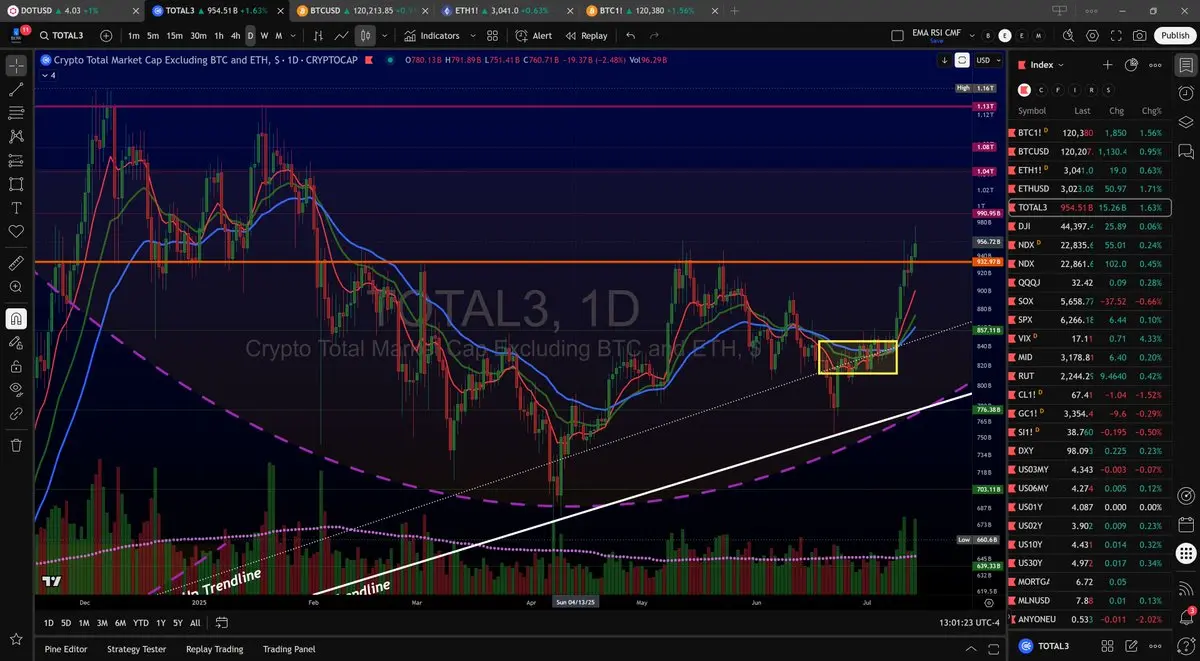Open the Replay Trading tab
The height and width of the screenshot is (661, 1200).
pos(214,649)
